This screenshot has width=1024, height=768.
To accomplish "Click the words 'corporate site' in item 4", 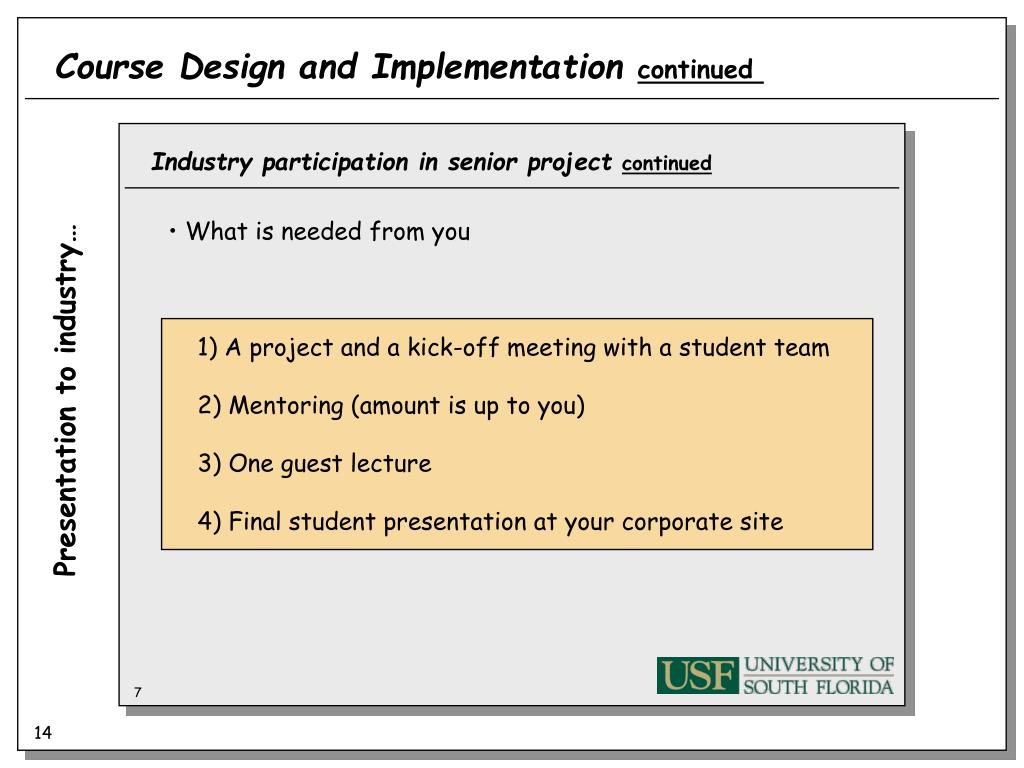I will tap(702, 522).
